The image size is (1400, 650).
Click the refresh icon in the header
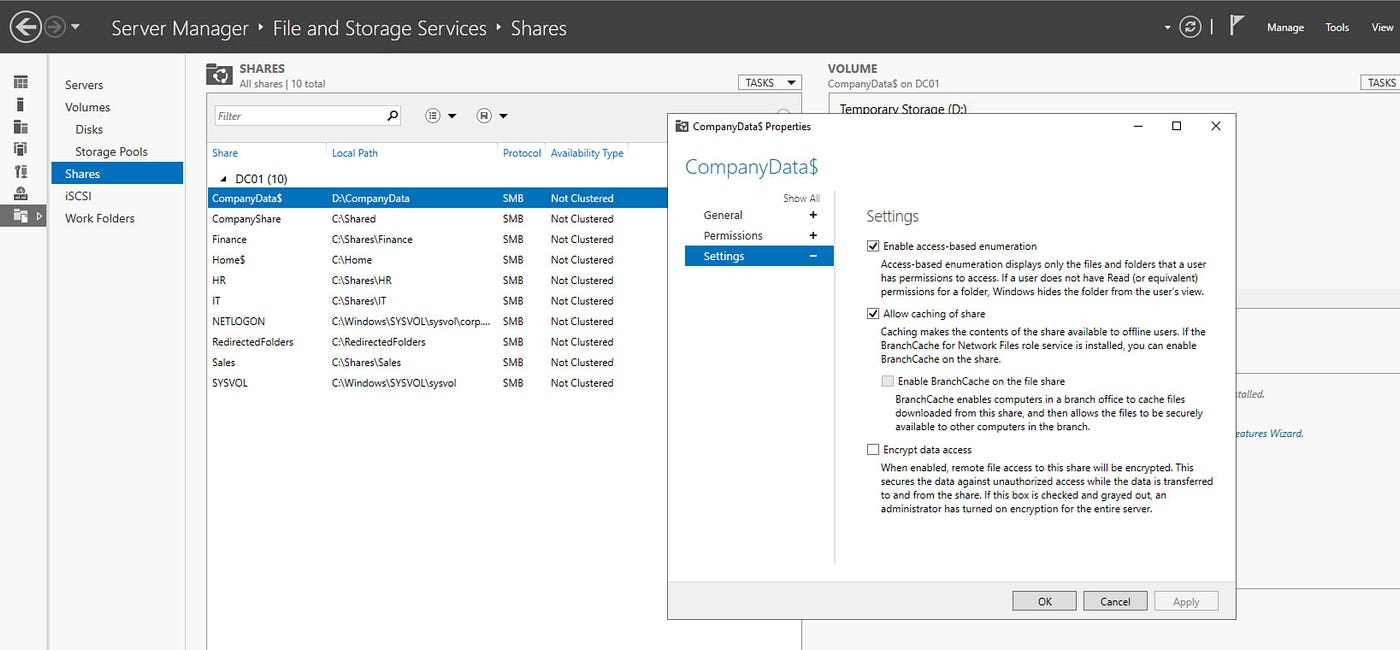point(1190,27)
